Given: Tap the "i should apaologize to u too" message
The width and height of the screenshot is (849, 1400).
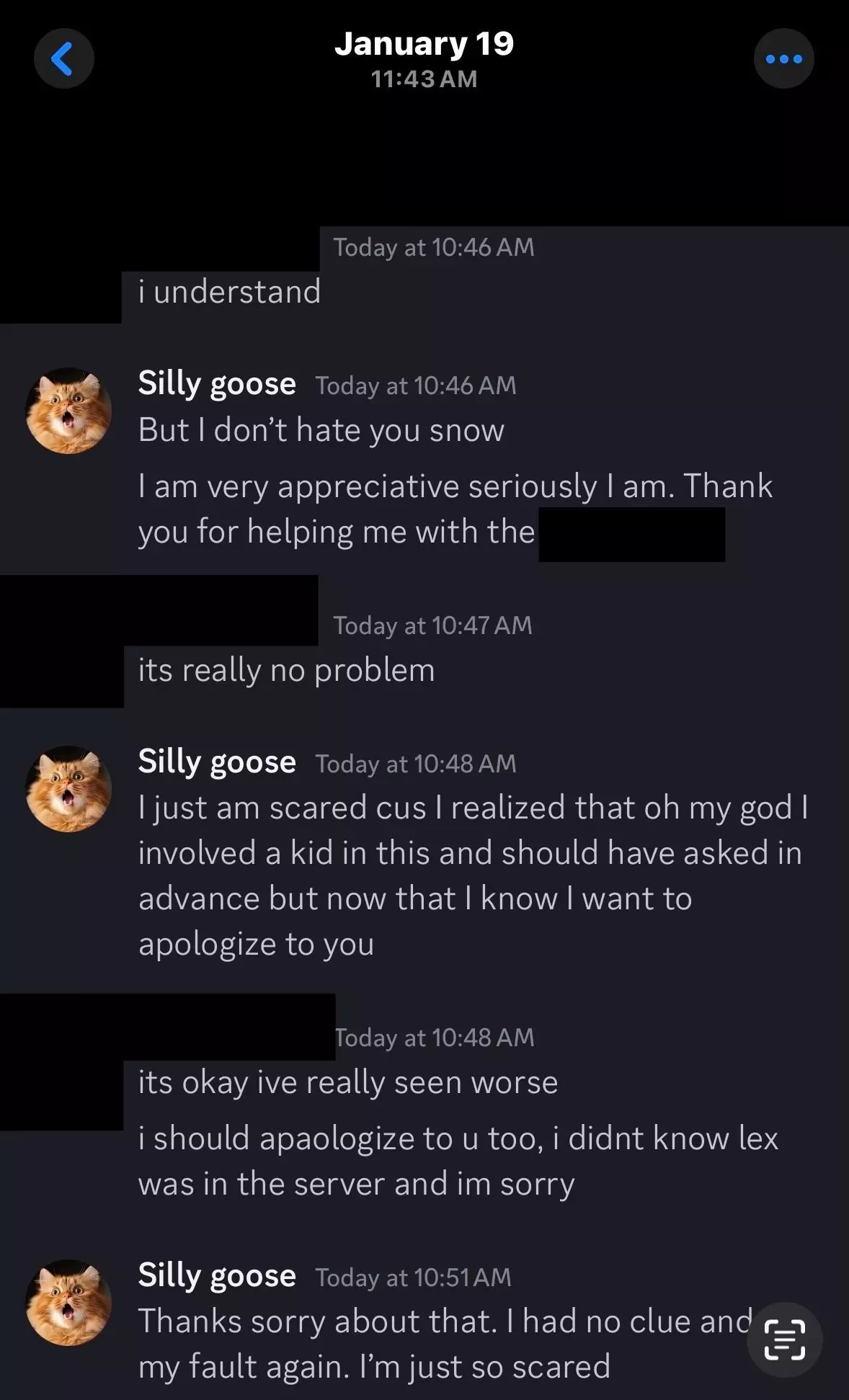Looking at the screenshot, I should [458, 1161].
